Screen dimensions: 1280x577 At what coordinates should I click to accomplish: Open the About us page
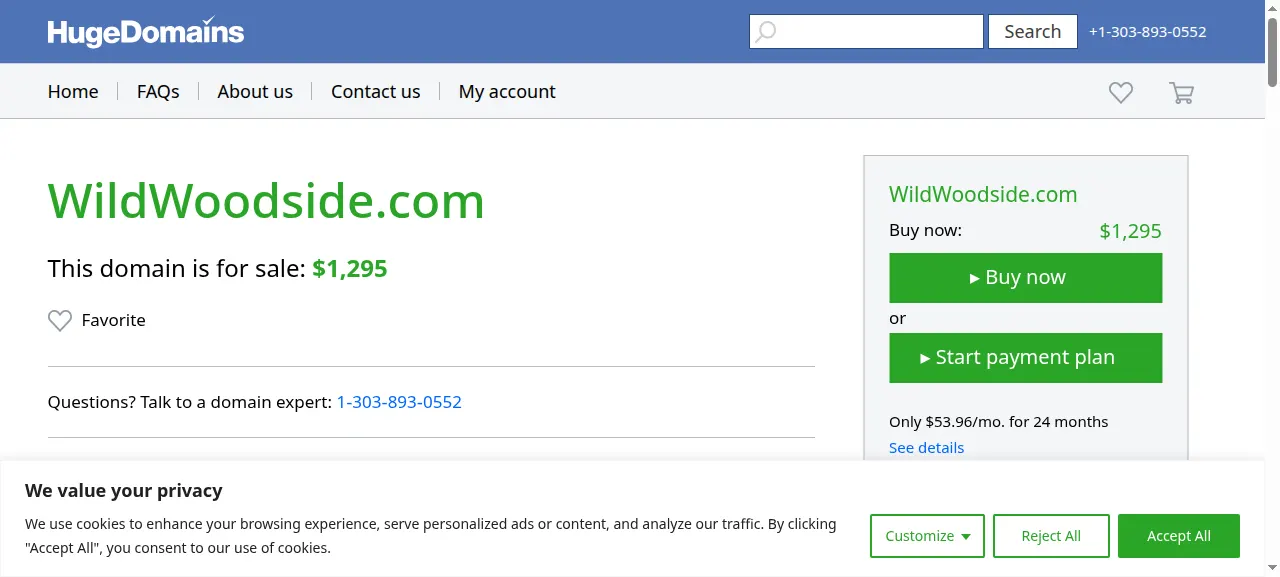click(255, 91)
